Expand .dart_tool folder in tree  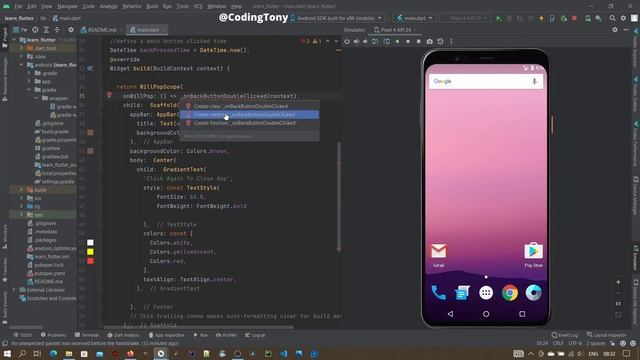[22, 48]
